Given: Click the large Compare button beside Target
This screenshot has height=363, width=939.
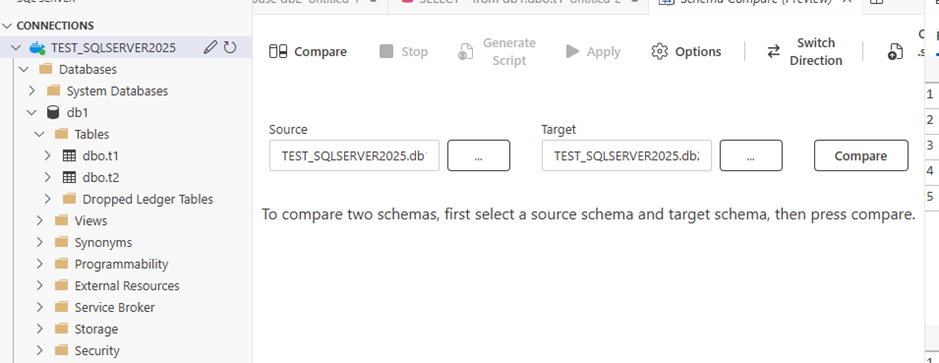Looking at the screenshot, I should pyautogui.click(x=861, y=156).
